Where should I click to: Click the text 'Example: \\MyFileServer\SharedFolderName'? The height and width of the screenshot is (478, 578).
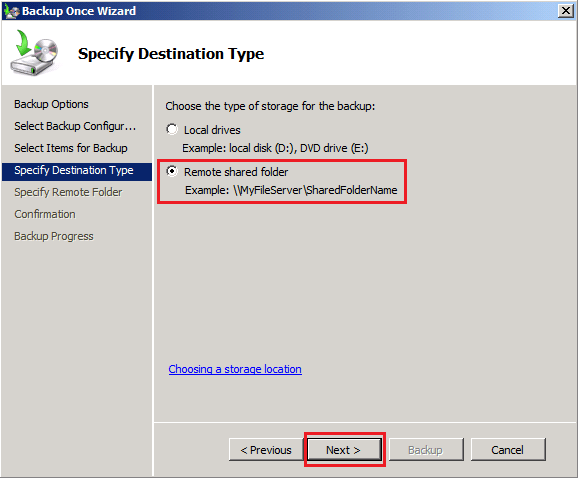291,190
